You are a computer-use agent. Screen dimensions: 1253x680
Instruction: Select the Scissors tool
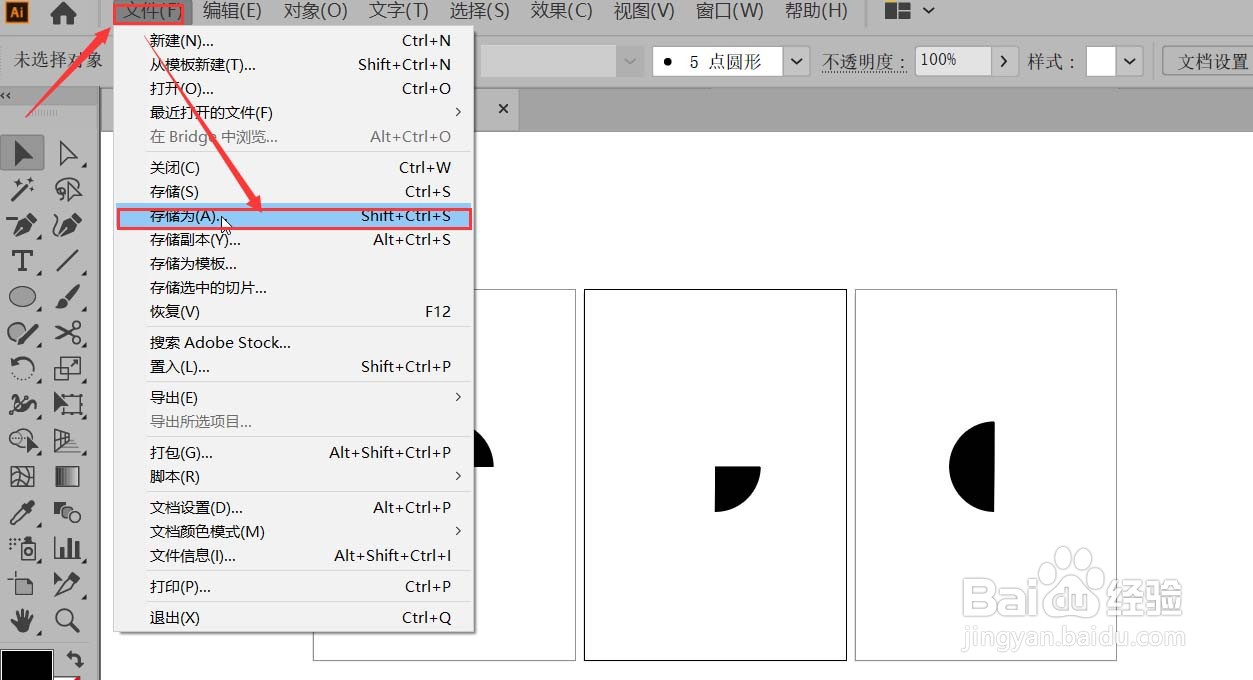coord(68,333)
